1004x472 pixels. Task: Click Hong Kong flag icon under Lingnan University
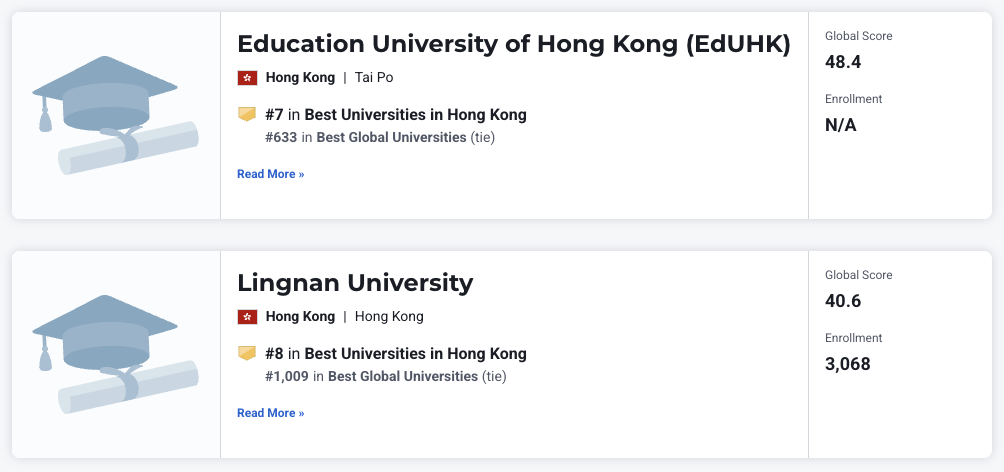point(247,317)
